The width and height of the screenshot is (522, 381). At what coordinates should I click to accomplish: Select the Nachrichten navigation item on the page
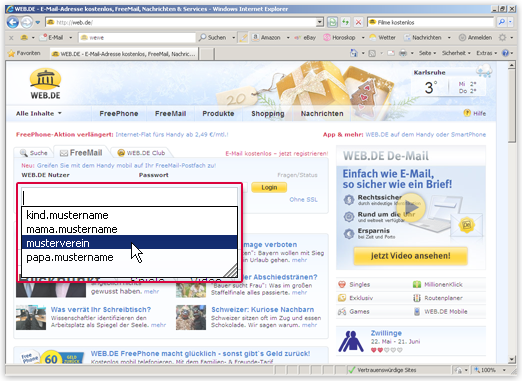click(322, 114)
